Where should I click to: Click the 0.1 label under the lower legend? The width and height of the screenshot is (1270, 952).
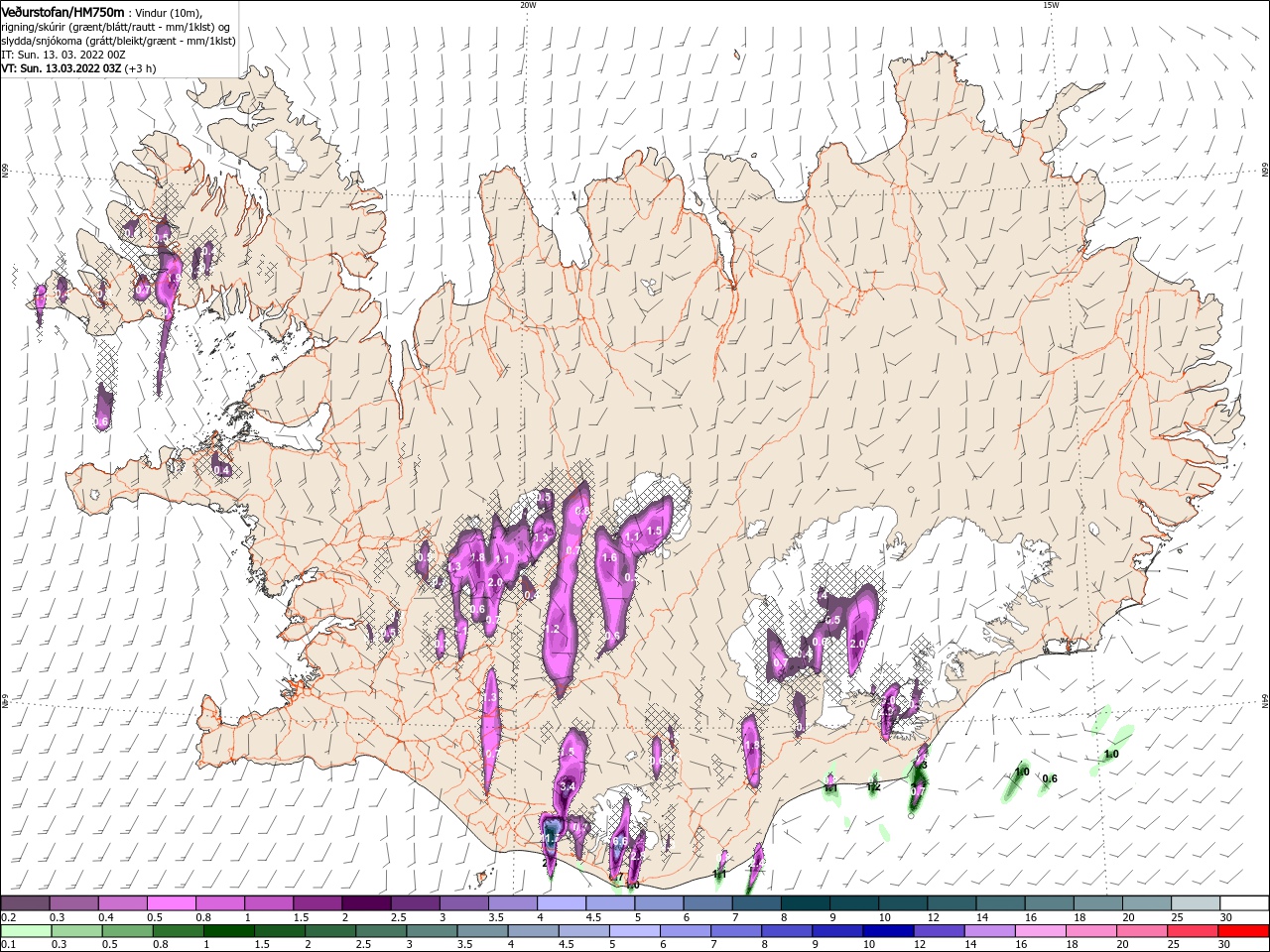pos(8,945)
